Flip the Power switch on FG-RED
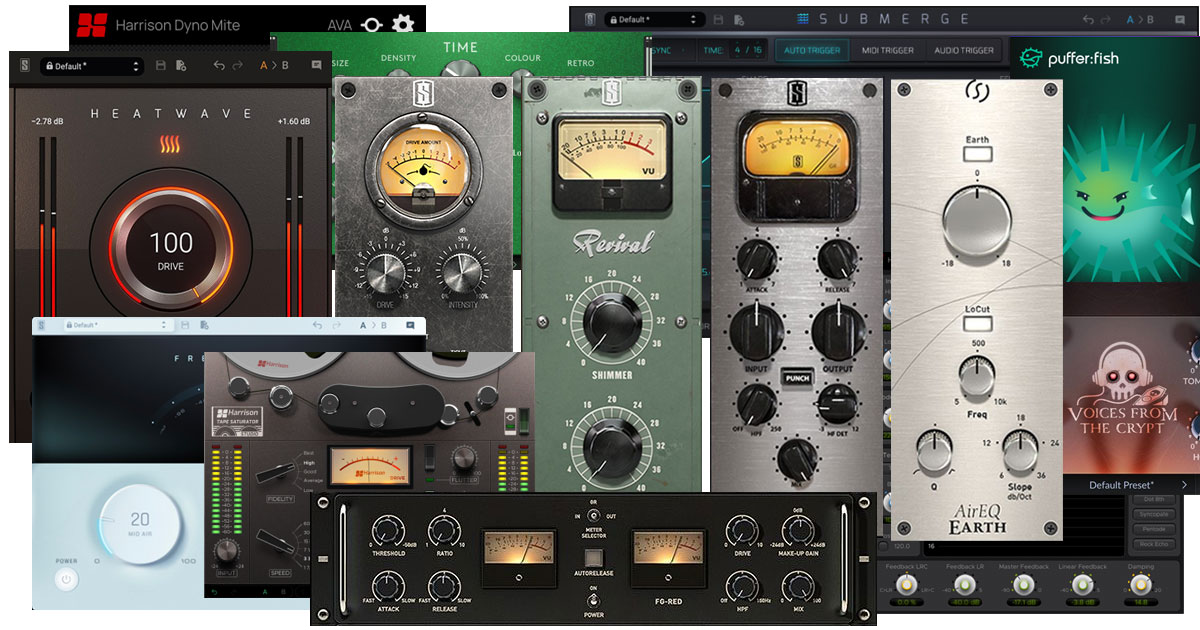The image size is (1200, 630). 593,600
